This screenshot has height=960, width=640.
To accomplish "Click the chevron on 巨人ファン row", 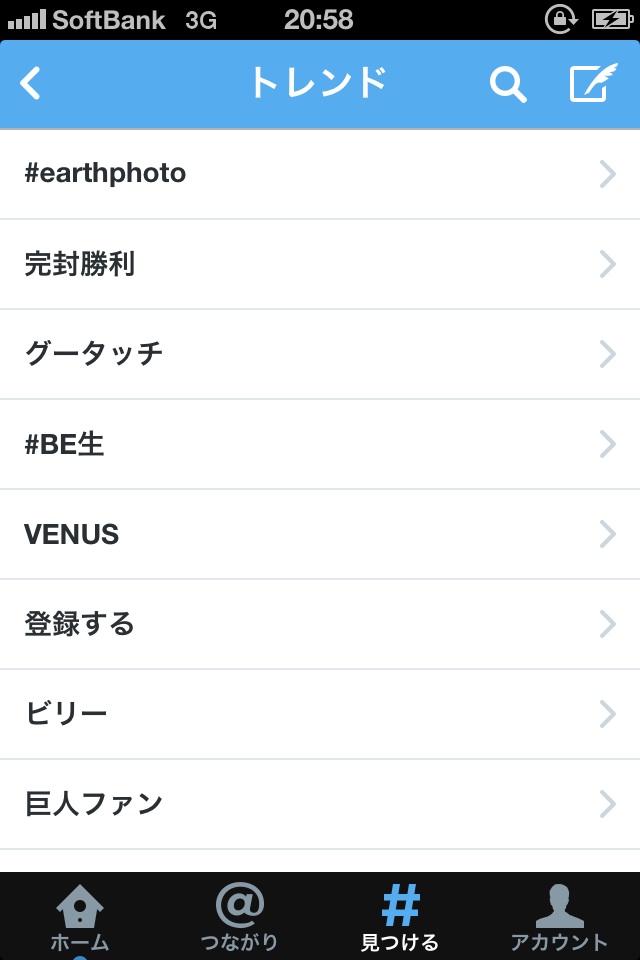I will 607,804.
